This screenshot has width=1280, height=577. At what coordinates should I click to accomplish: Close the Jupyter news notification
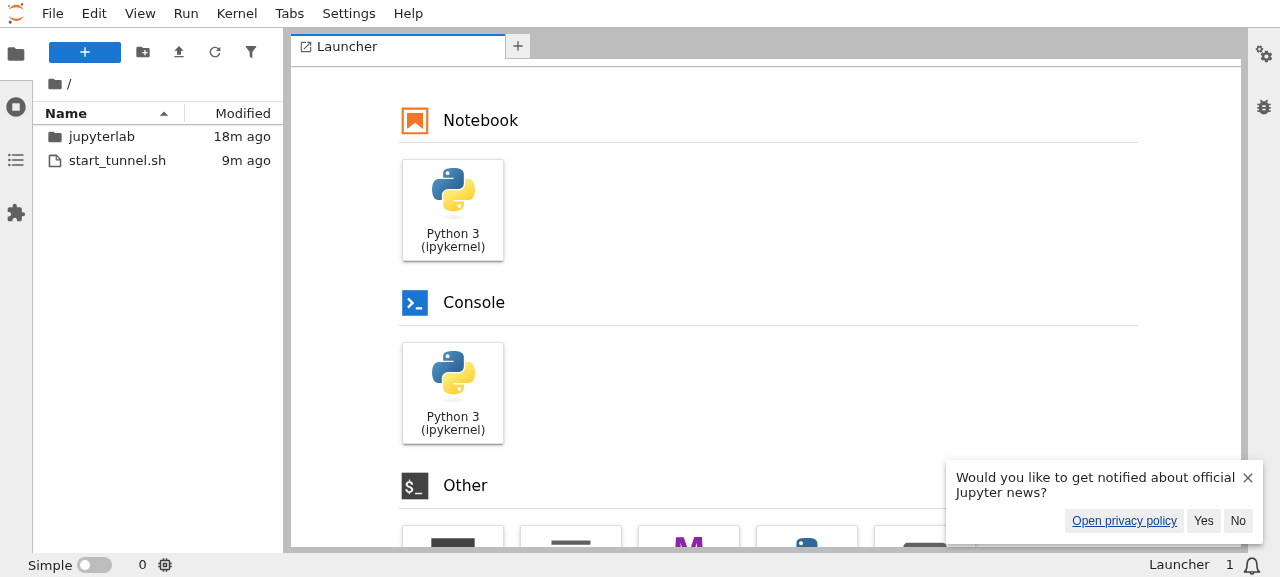click(1248, 478)
